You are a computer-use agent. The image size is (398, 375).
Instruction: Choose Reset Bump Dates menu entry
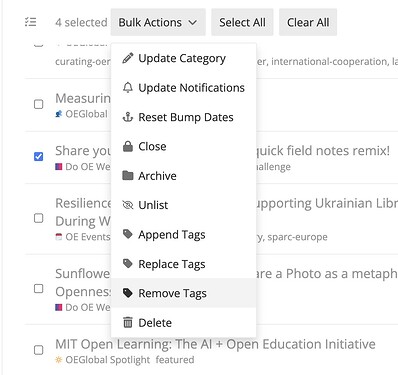click(x=183, y=117)
